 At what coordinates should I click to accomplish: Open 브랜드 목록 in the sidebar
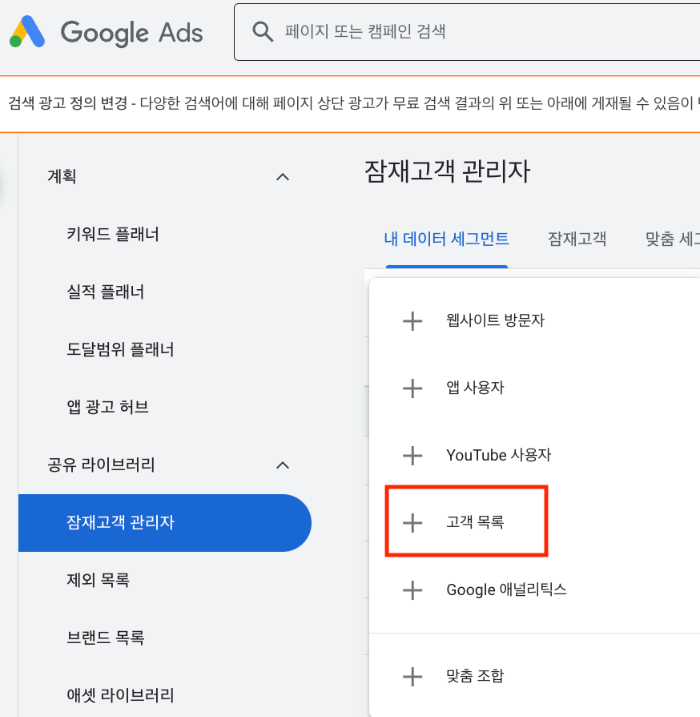(105, 637)
